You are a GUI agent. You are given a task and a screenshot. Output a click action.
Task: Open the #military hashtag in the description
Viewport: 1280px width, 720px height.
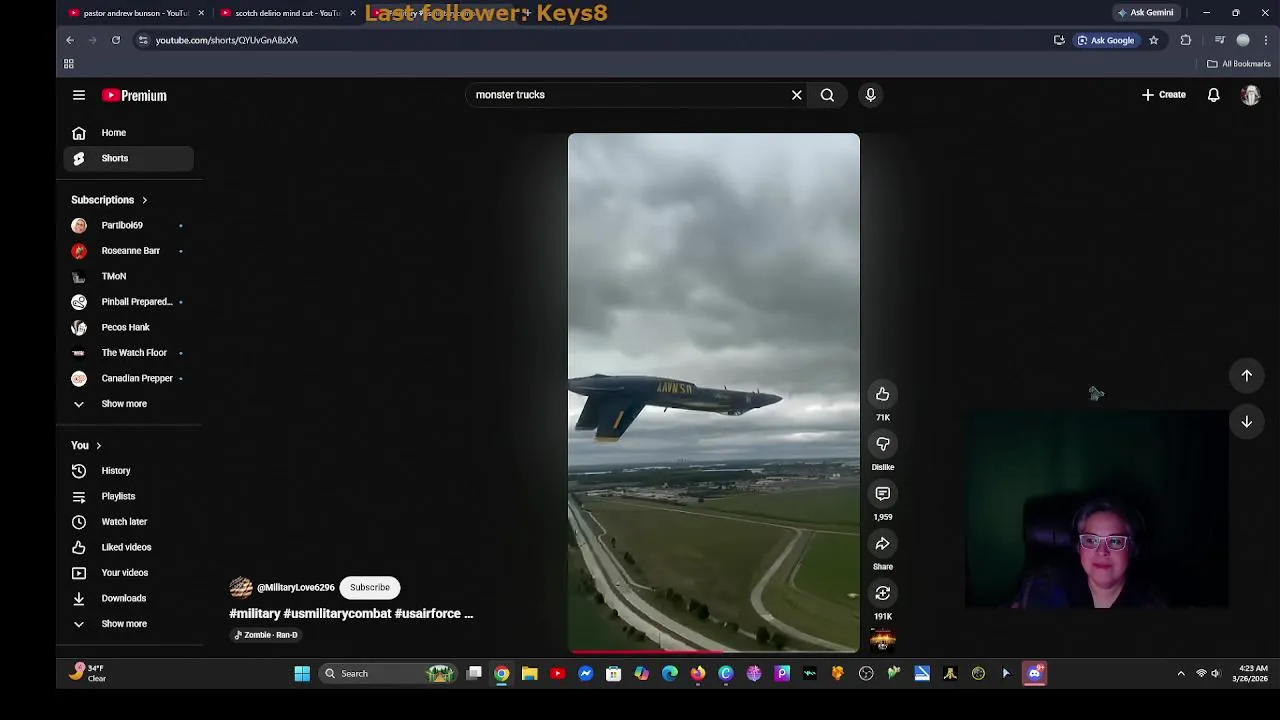255,614
